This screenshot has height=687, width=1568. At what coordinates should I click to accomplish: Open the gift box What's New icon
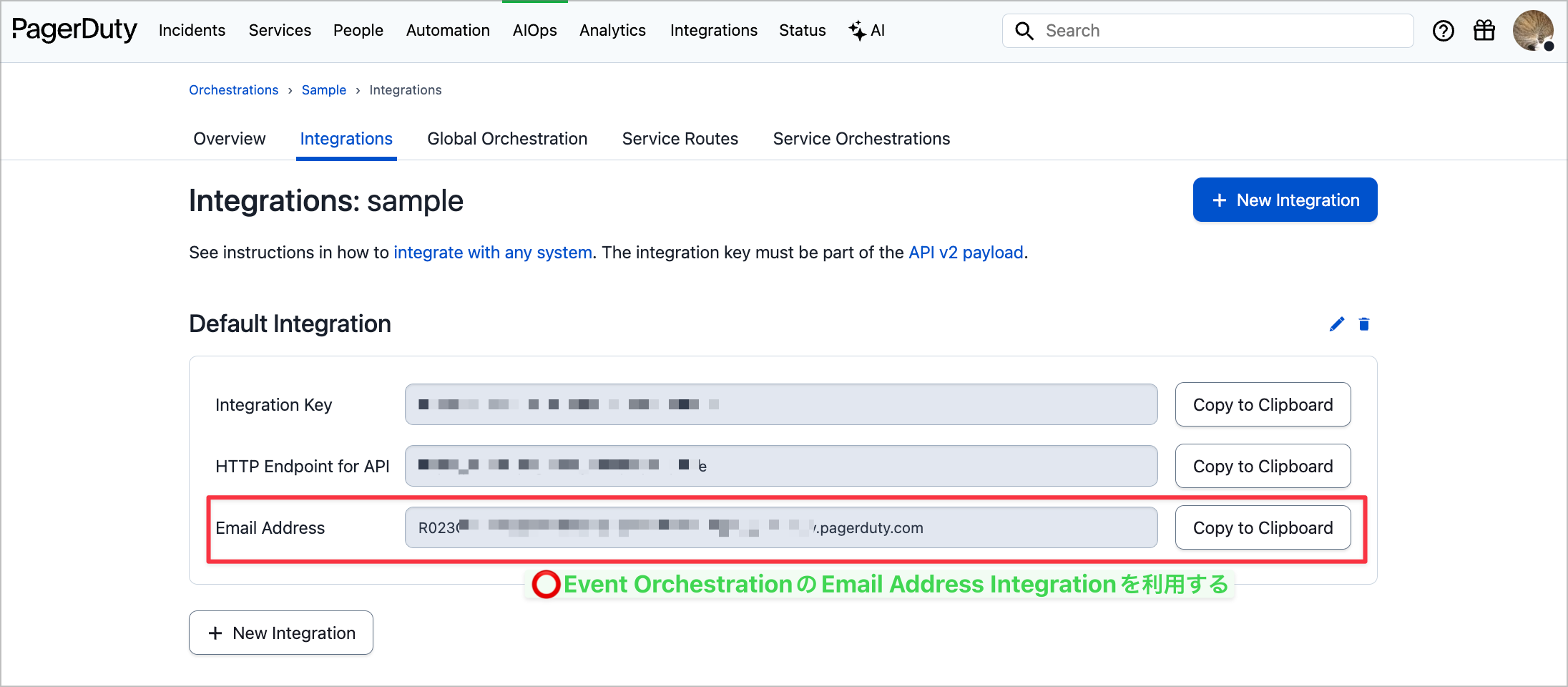[1484, 31]
